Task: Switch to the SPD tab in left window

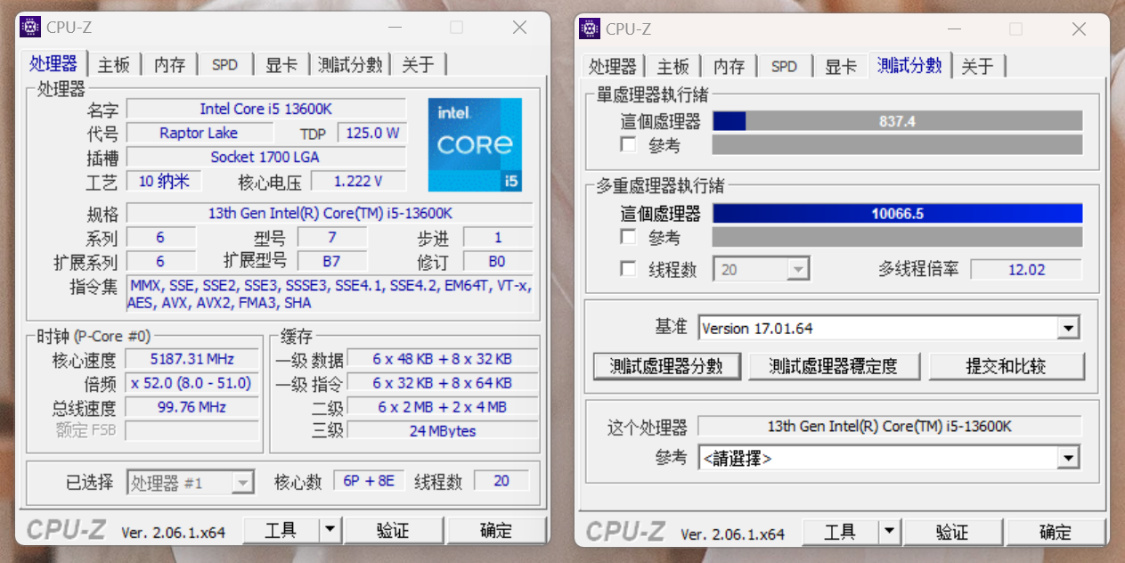Action: coord(225,65)
